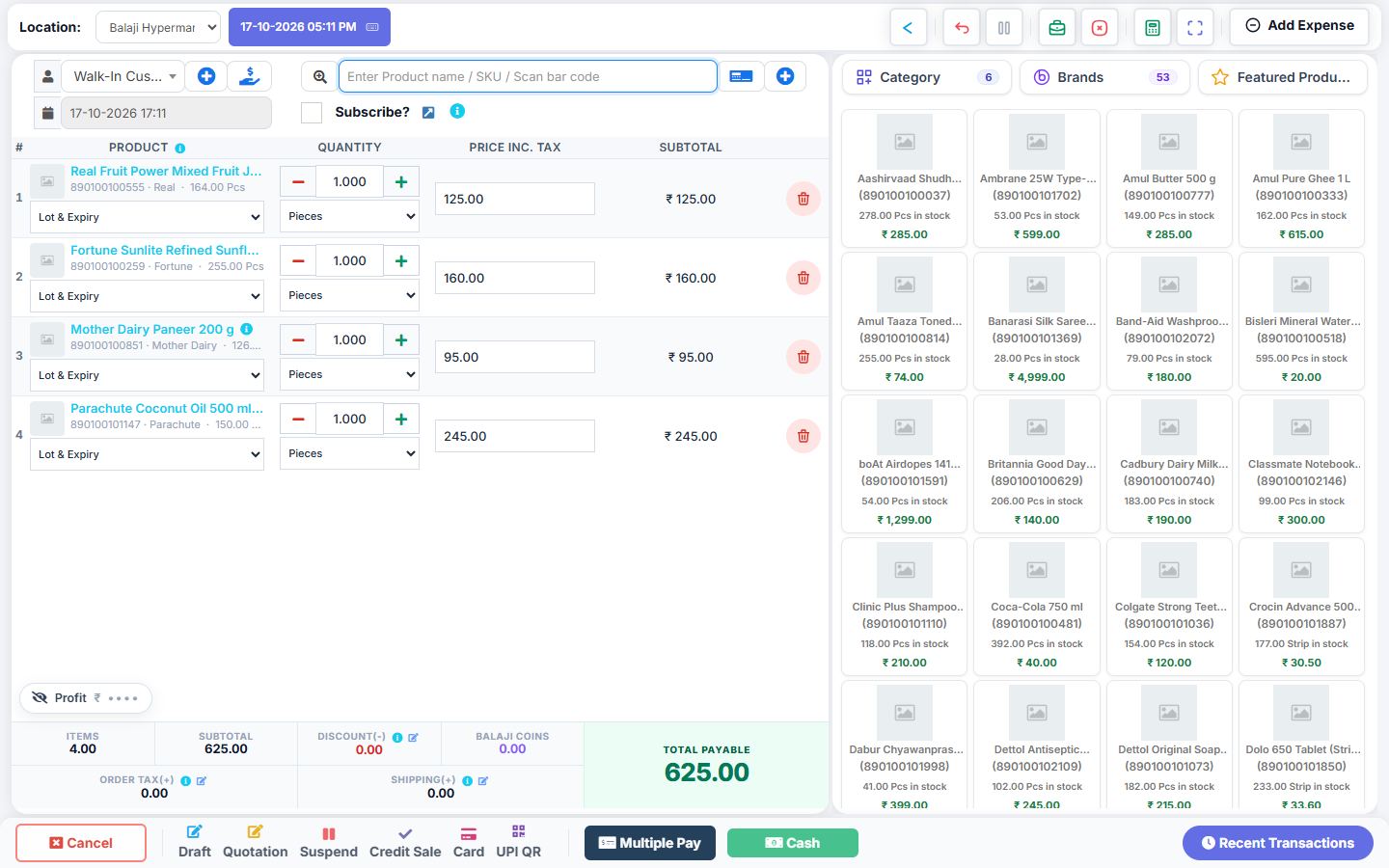Delete Parachute Coconut Oil row
The height and width of the screenshot is (868, 1389).
803,436
